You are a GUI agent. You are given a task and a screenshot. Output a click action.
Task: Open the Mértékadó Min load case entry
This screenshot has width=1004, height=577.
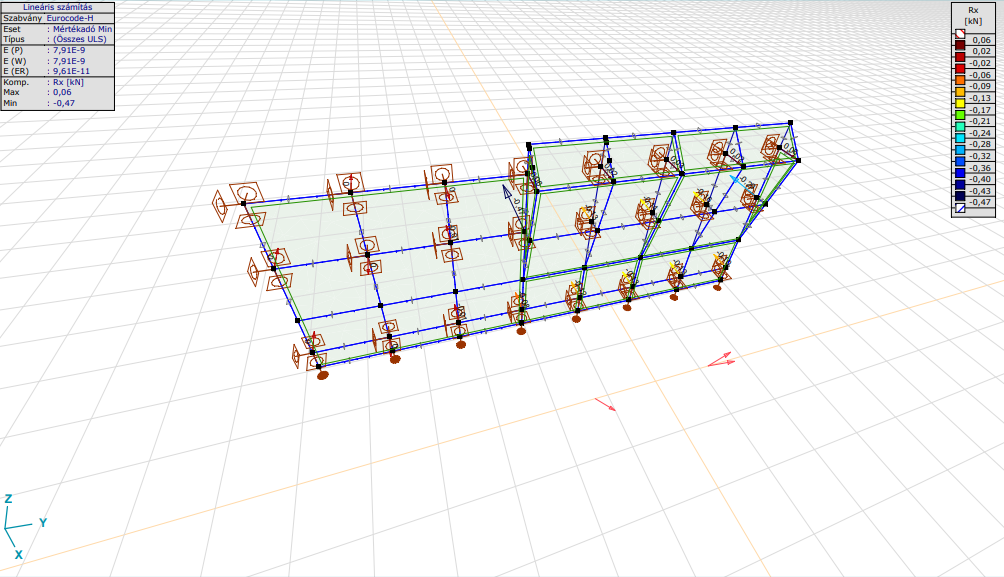(x=82, y=29)
